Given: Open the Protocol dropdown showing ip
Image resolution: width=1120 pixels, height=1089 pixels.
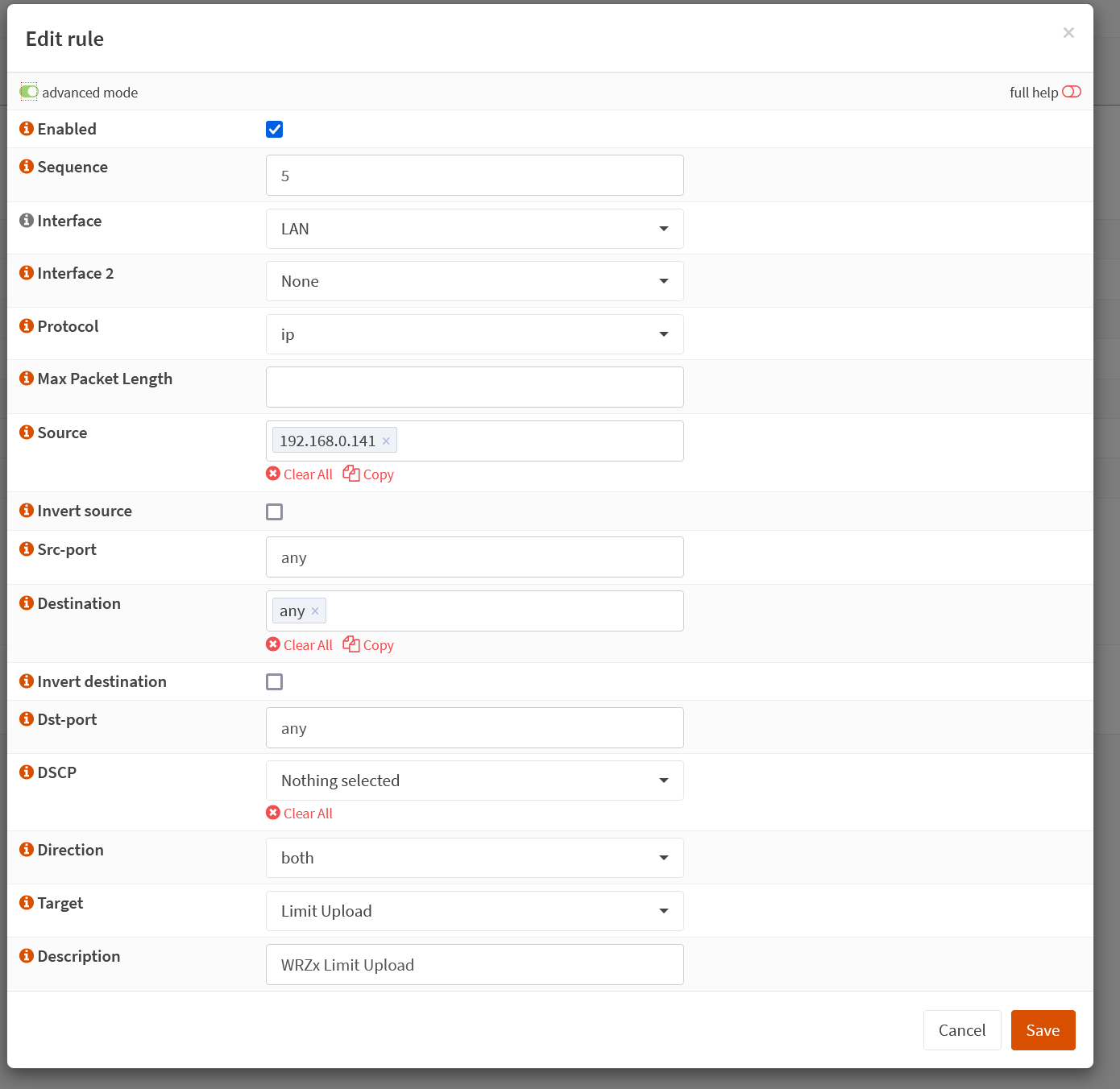Looking at the screenshot, I should pyautogui.click(x=475, y=334).
